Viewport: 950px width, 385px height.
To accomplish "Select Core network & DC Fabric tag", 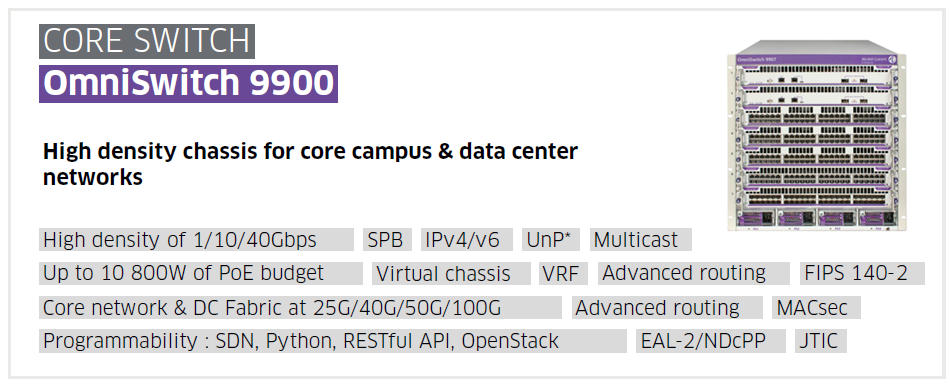I will pos(301,307).
